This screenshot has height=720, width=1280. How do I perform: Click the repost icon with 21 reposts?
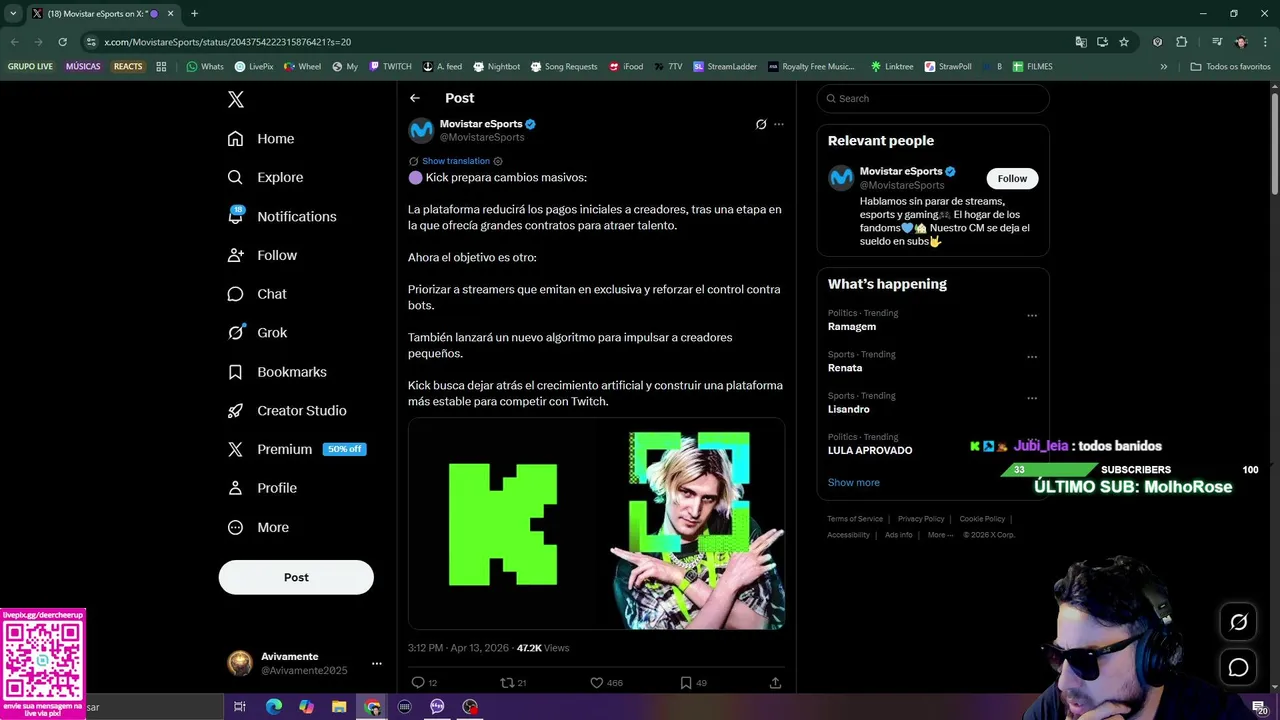[x=507, y=683]
